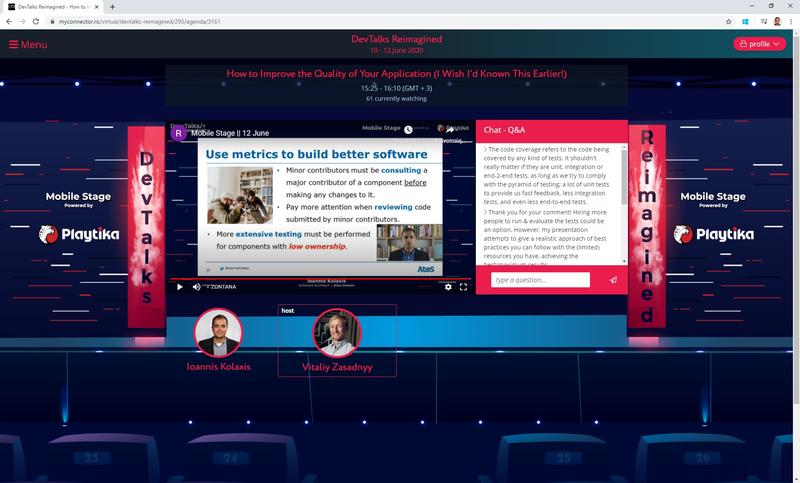
Task: Open the video settings gear
Action: click(448, 287)
